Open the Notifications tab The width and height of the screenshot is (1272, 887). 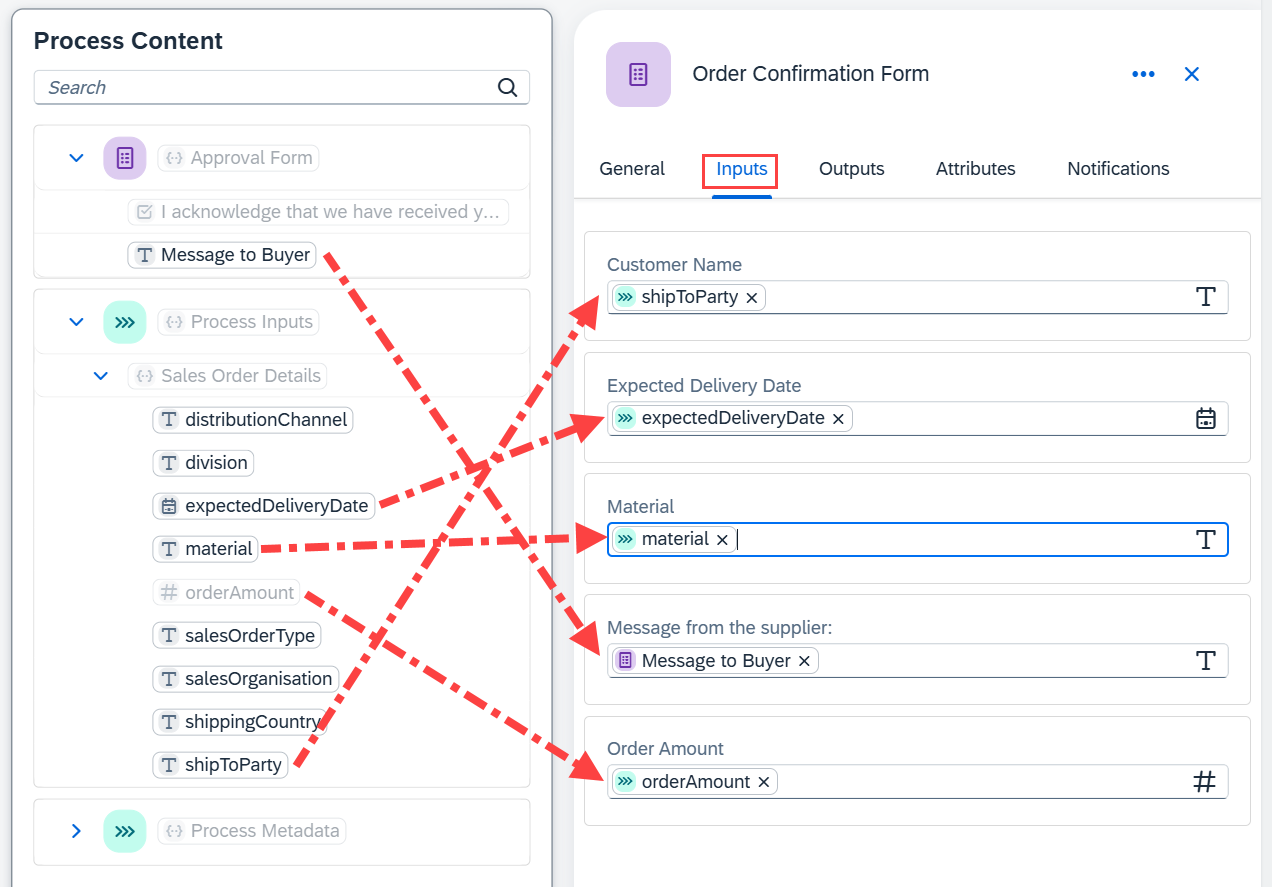1118,169
